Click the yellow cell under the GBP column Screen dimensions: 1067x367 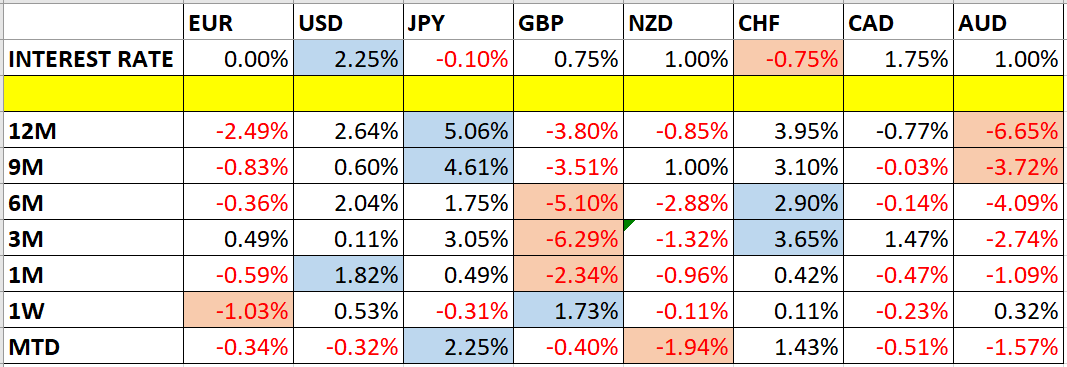tap(568, 94)
